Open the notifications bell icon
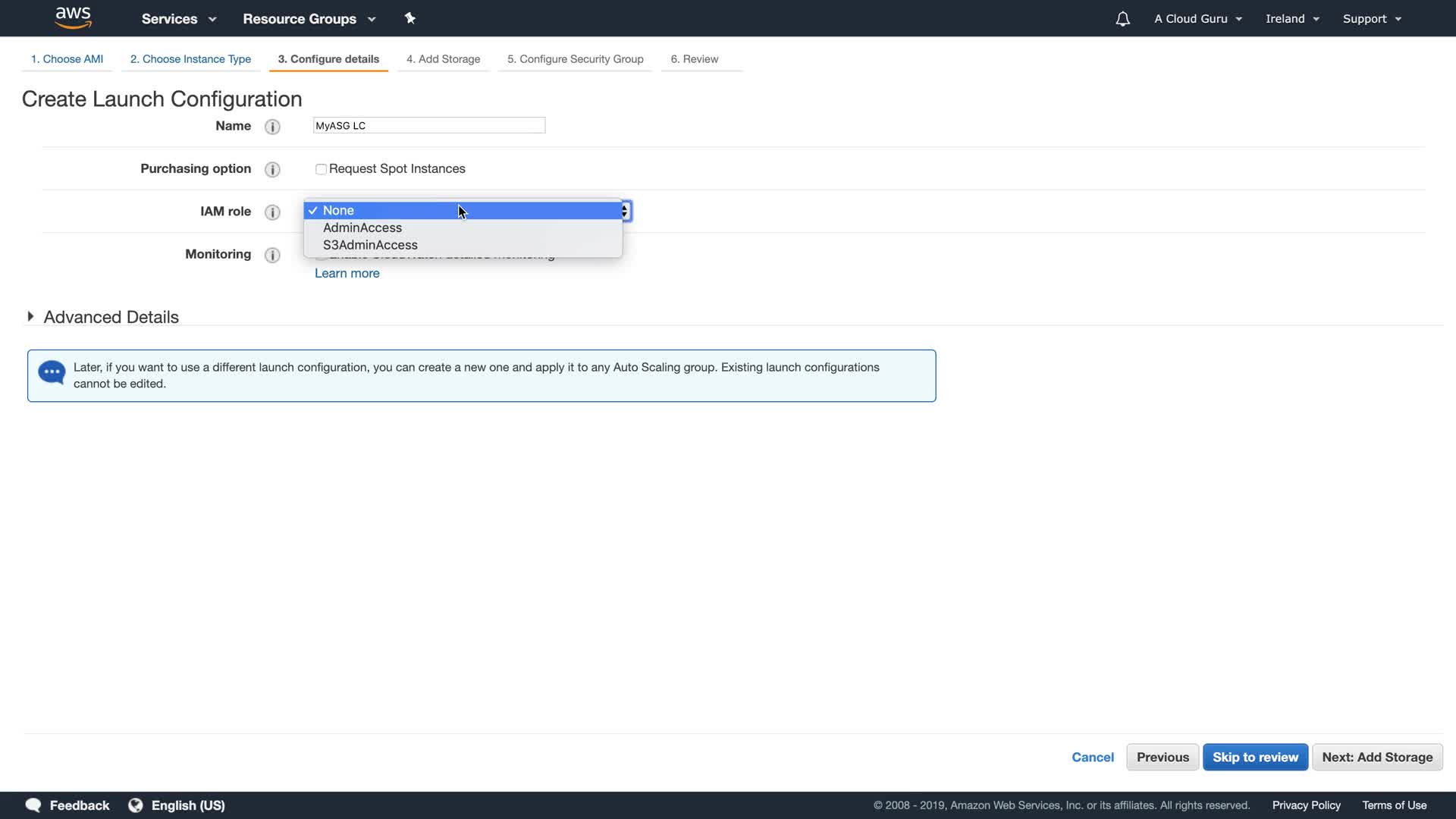 1122,19
